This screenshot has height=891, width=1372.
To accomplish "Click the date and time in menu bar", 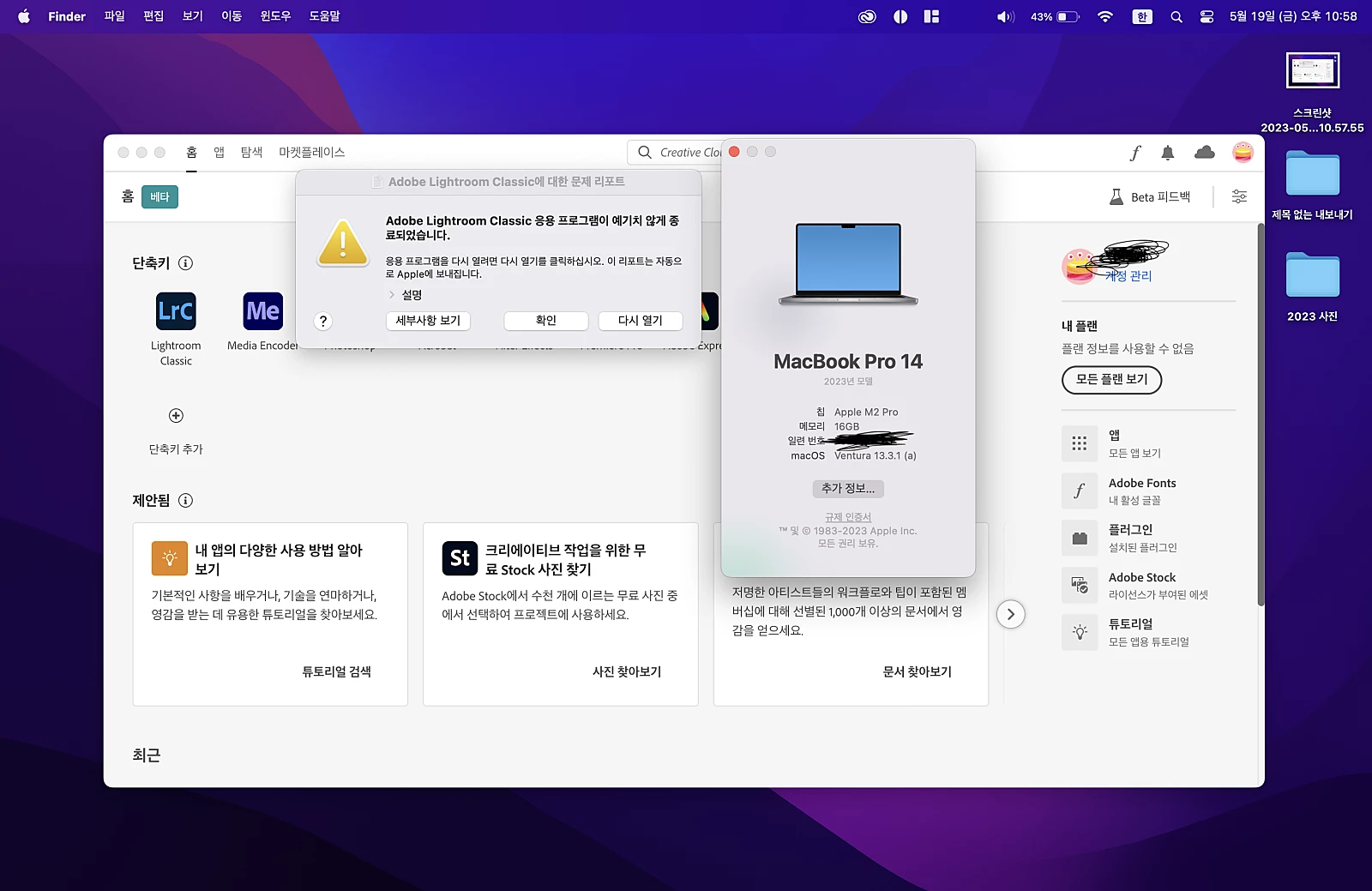I will point(1293,16).
